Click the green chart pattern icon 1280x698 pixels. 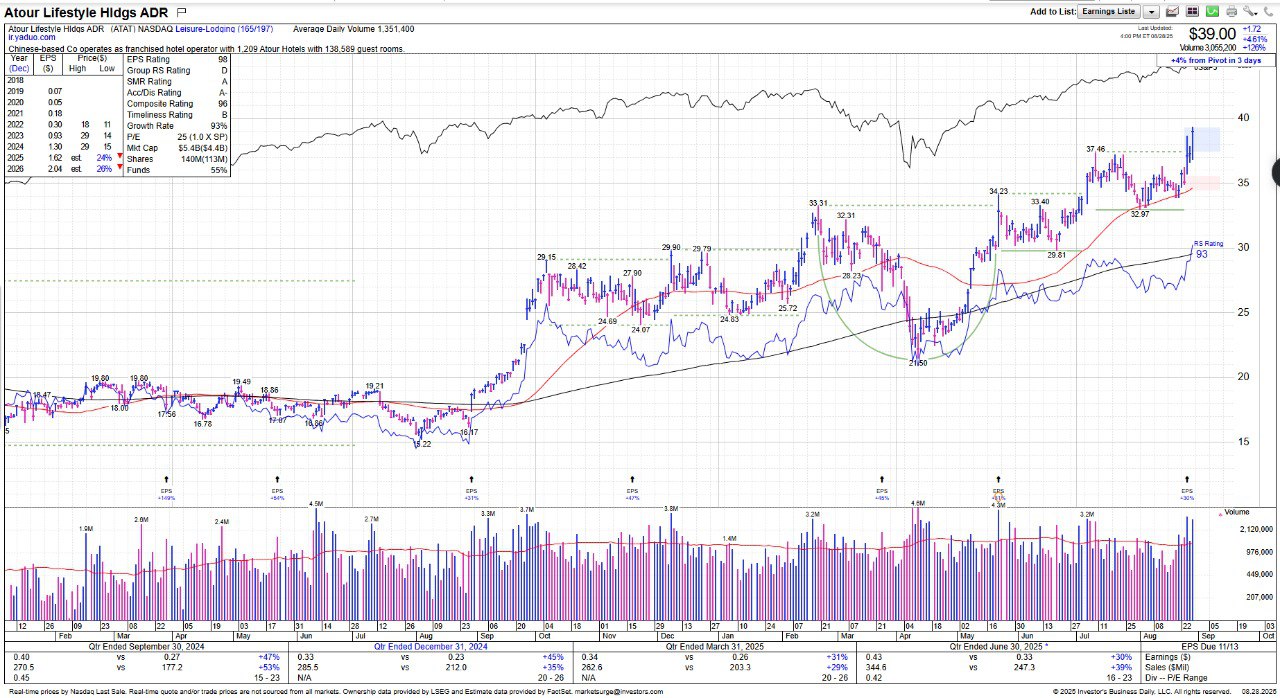coord(1211,11)
